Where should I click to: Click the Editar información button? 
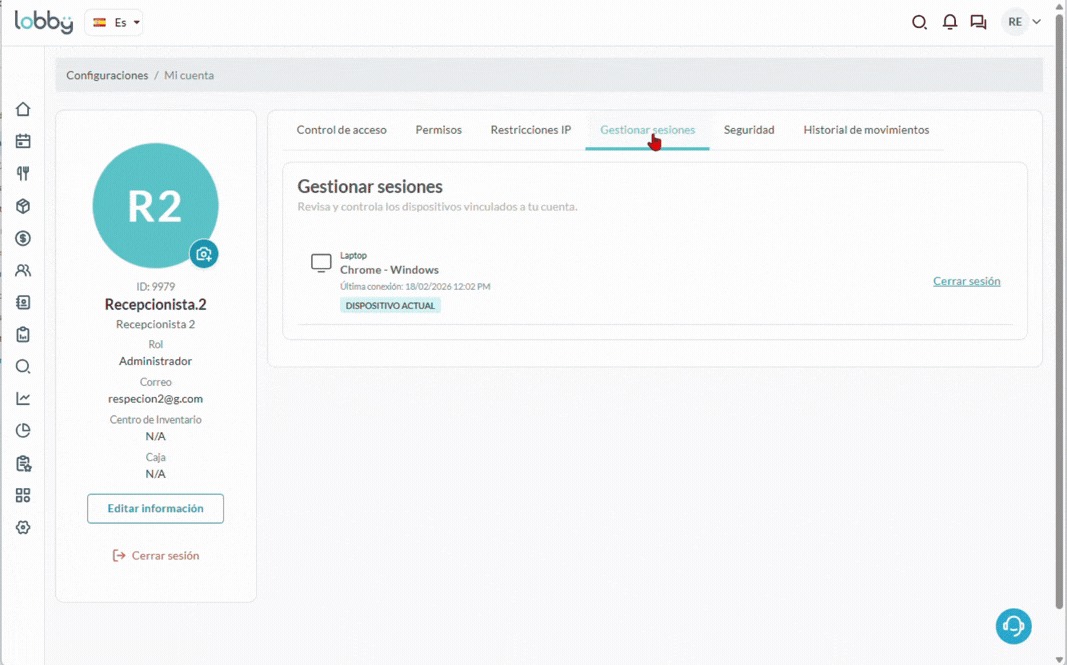click(x=155, y=508)
